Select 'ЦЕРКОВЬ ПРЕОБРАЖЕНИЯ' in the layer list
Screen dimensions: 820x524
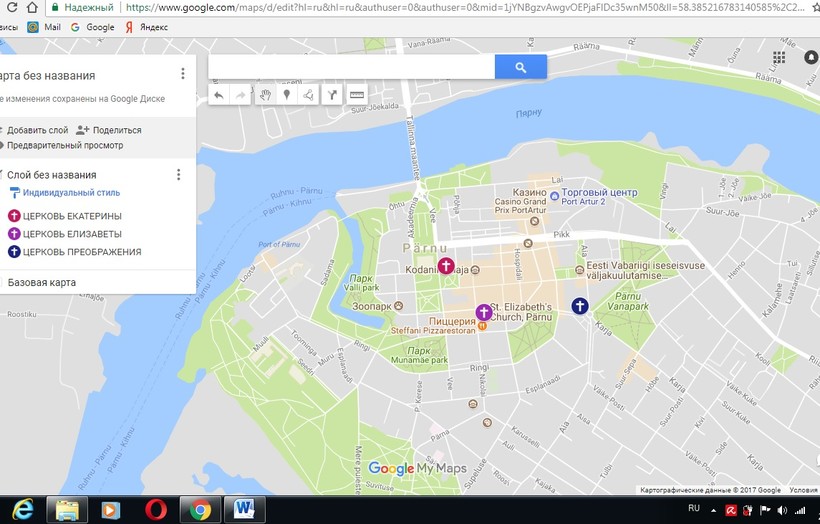pyautogui.click(x=82, y=252)
